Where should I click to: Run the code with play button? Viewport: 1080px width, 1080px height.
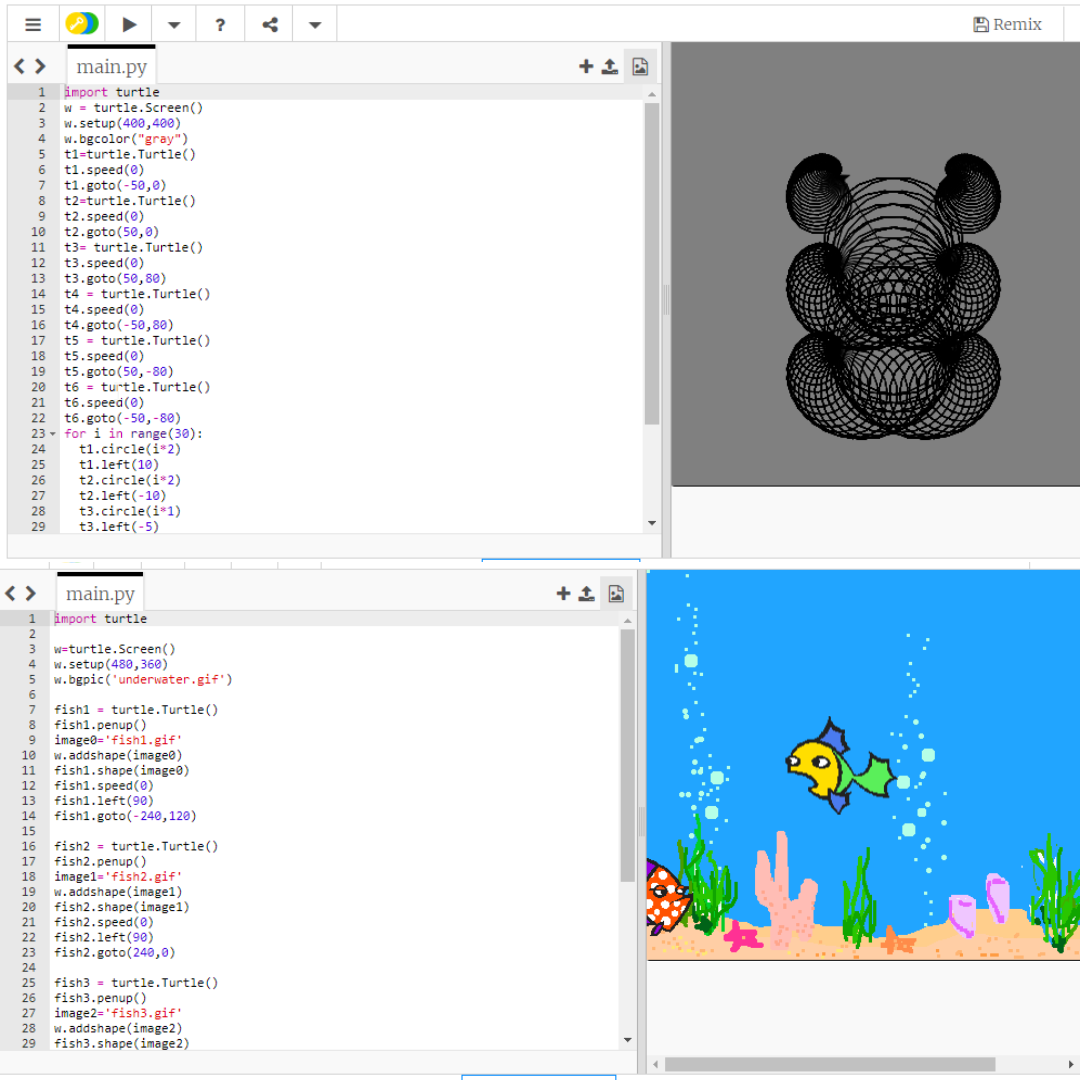pyautogui.click(x=129, y=25)
